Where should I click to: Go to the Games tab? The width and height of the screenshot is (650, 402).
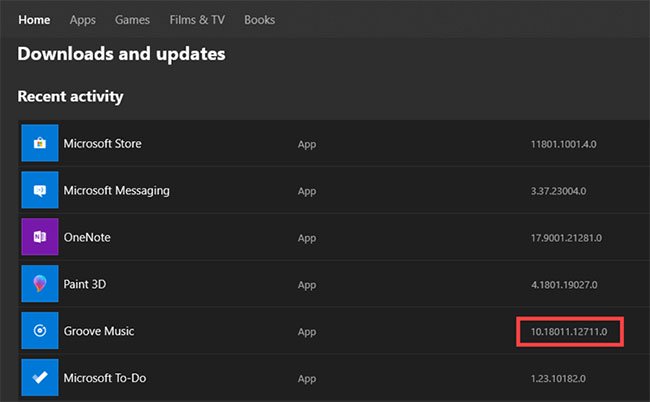(x=132, y=20)
